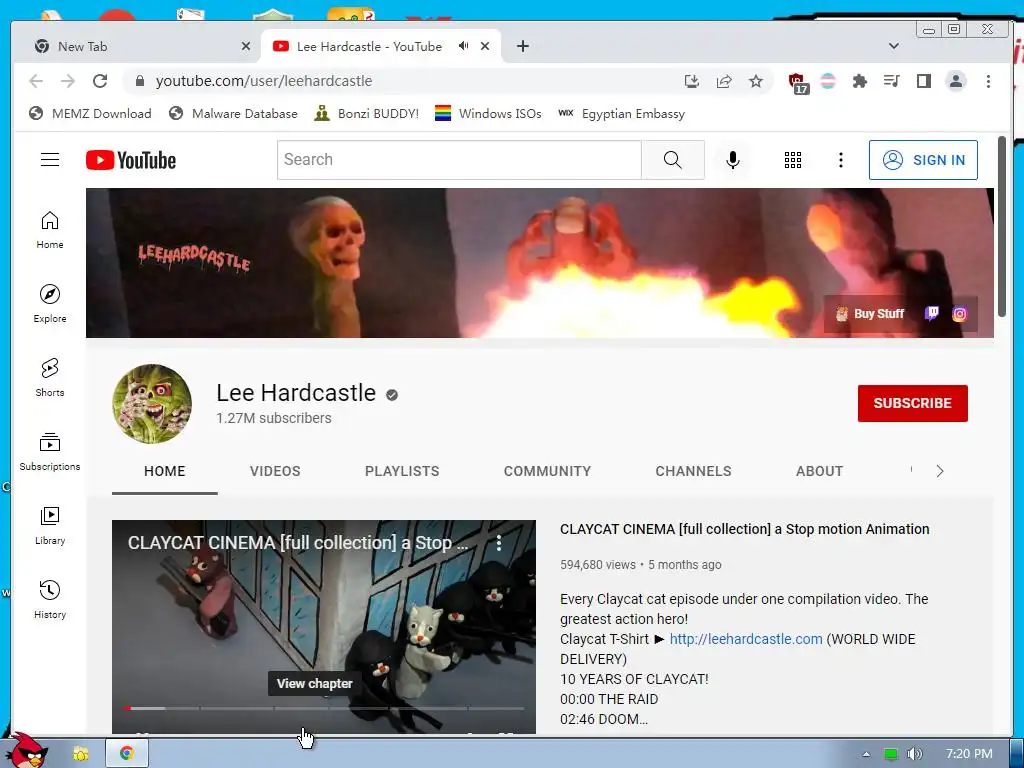1024x768 pixels.
Task: Open YouTube settings three-dot menu
Action: (x=840, y=160)
